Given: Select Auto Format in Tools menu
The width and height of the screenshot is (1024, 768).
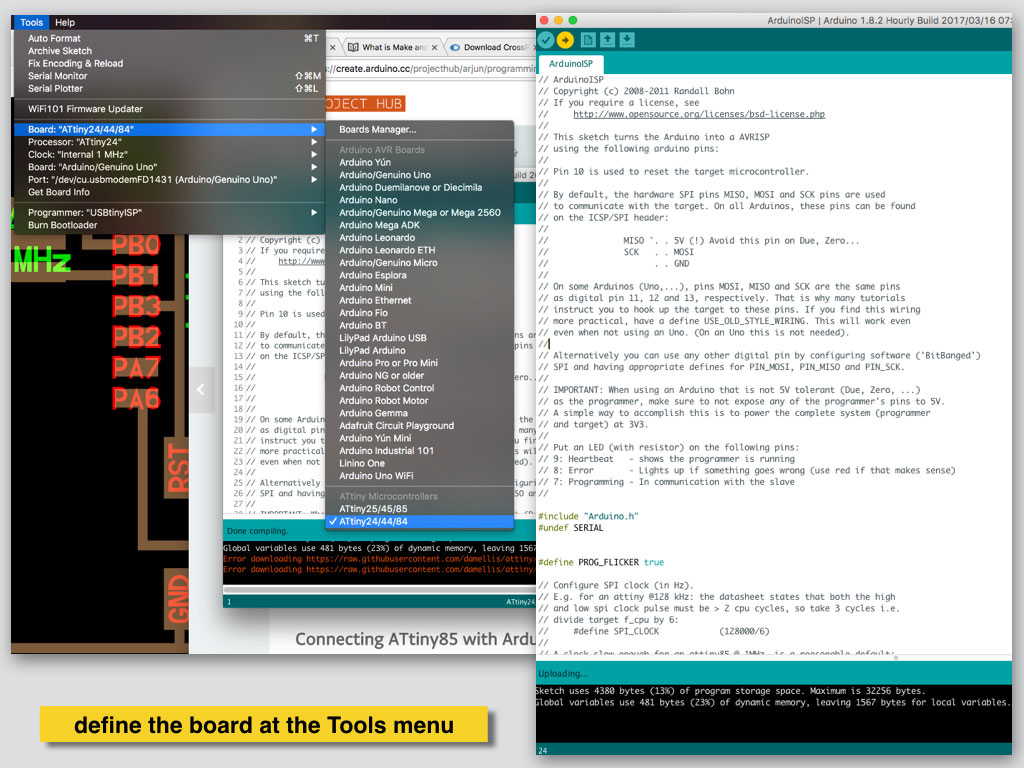Looking at the screenshot, I should tap(168, 39).
